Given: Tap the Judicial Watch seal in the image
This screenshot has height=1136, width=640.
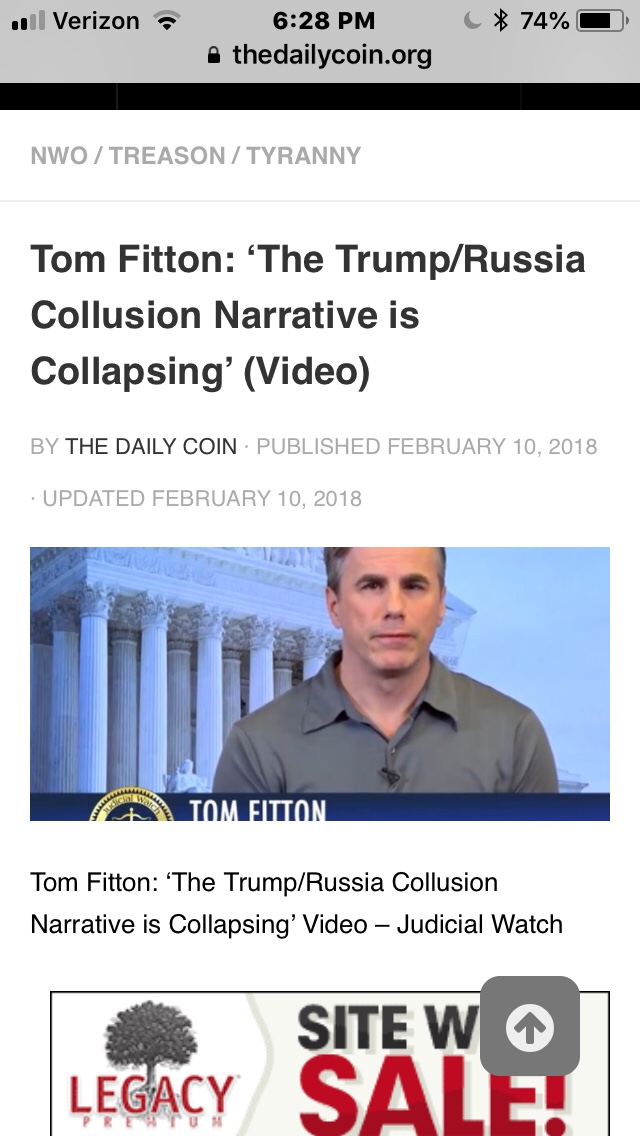Looking at the screenshot, I should pyautogui.click(x=131, y=804).
